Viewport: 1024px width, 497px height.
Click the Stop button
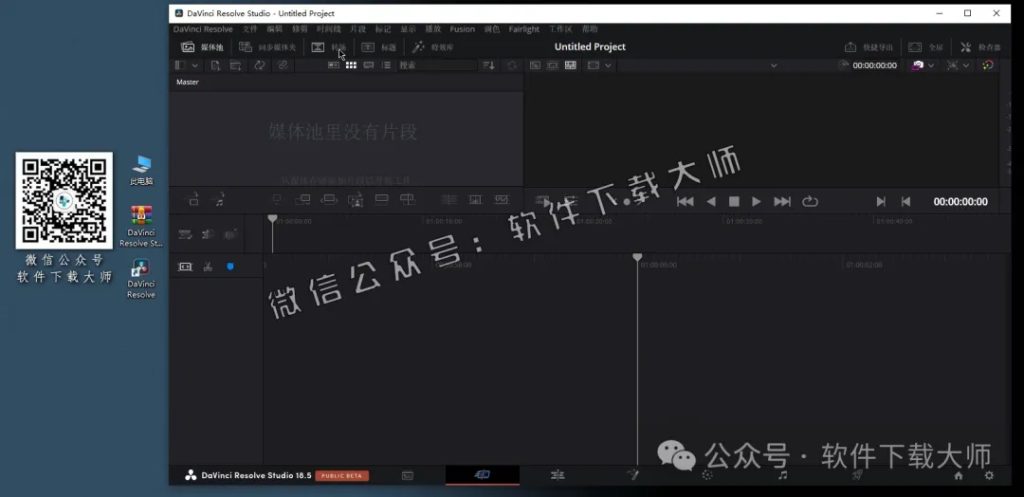coord(734,202)
